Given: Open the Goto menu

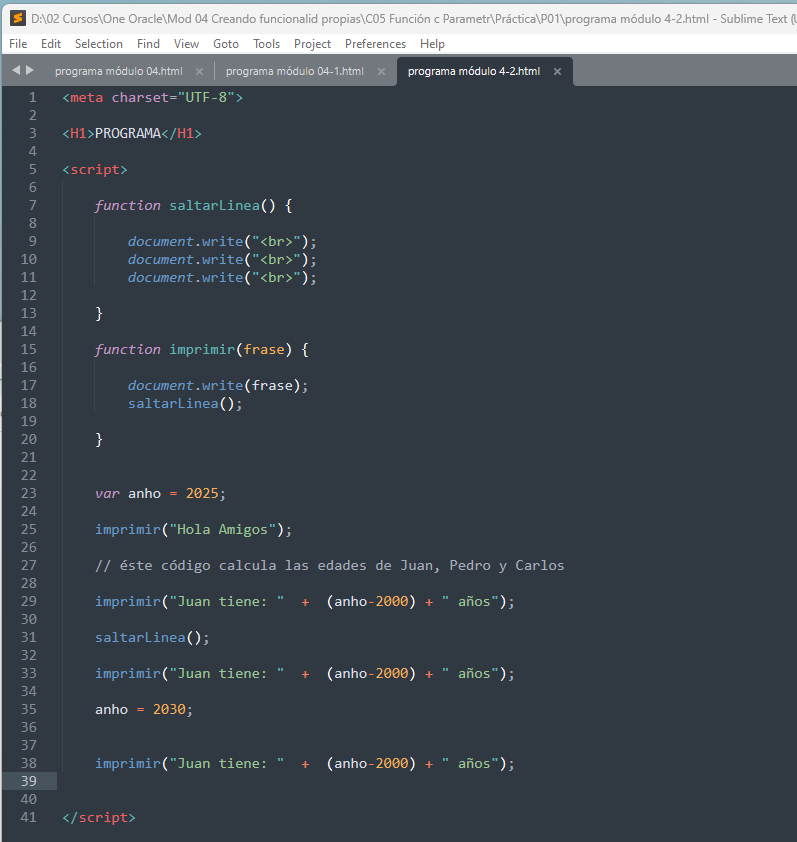Looking at the screenshot, I should 226,44.
